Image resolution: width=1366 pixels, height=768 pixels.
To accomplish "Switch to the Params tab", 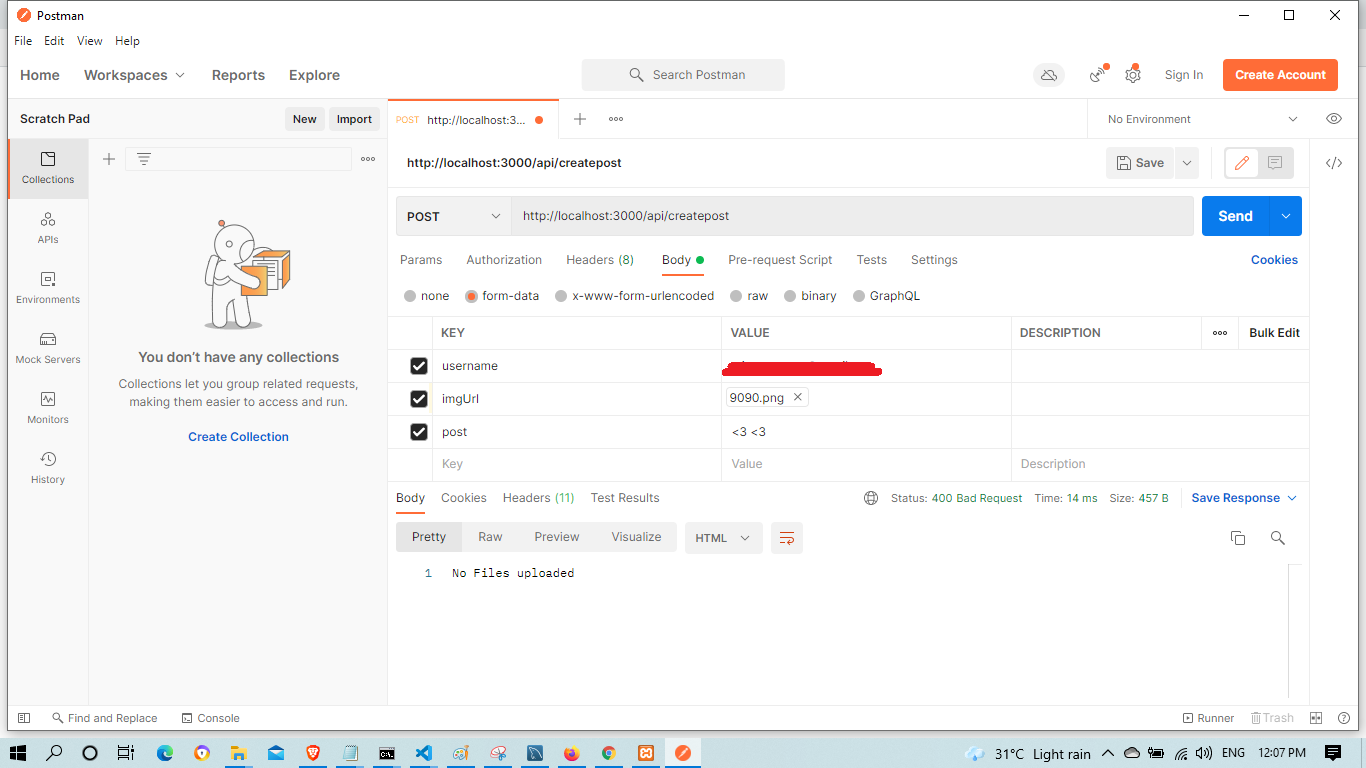I will pyautogui.click(x=421, y=260).
